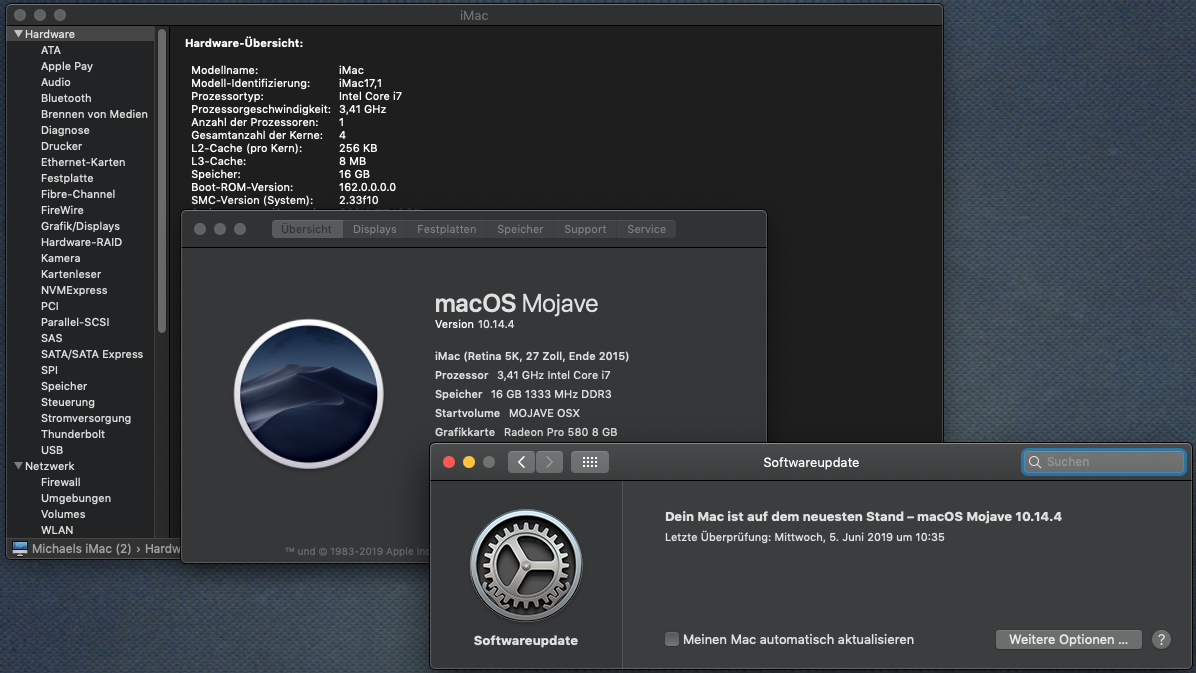Click Version 10.14.4 text in overview

click(x=474, y=324)
